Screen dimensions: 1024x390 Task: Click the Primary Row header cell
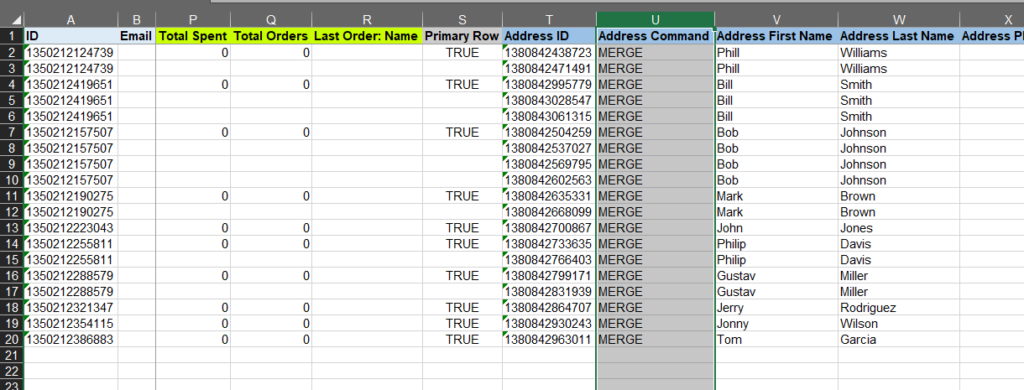[x=462, y=36]
